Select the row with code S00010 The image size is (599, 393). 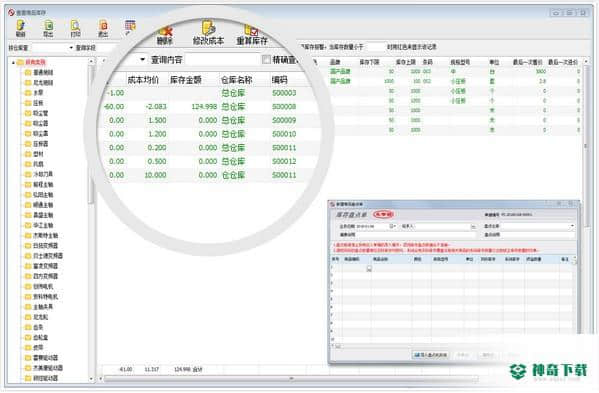coord(208,134)
